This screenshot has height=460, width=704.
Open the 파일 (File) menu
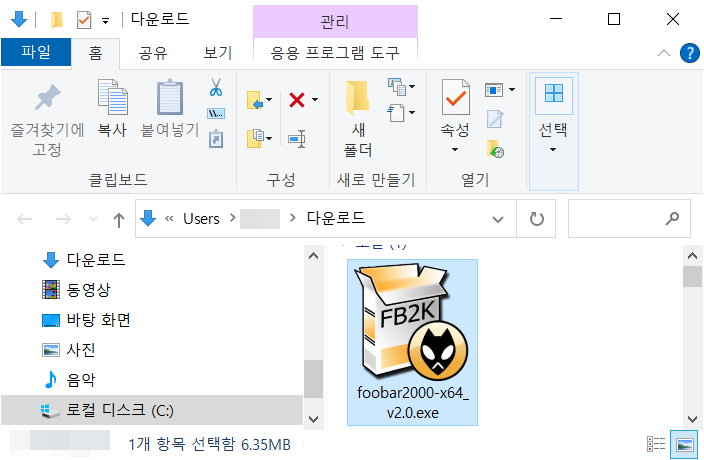36,52
